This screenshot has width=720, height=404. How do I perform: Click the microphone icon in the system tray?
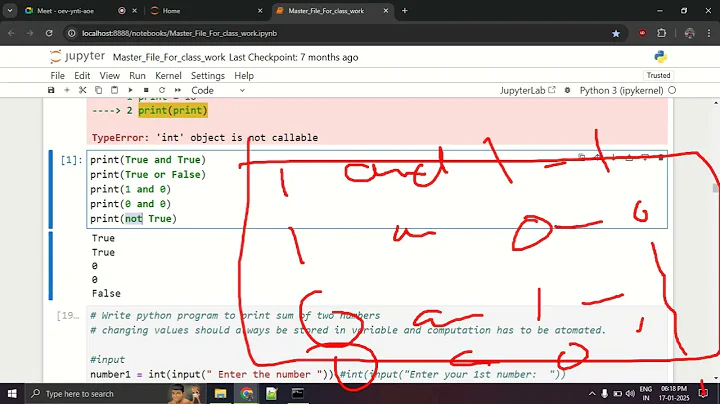coord(605,393)
